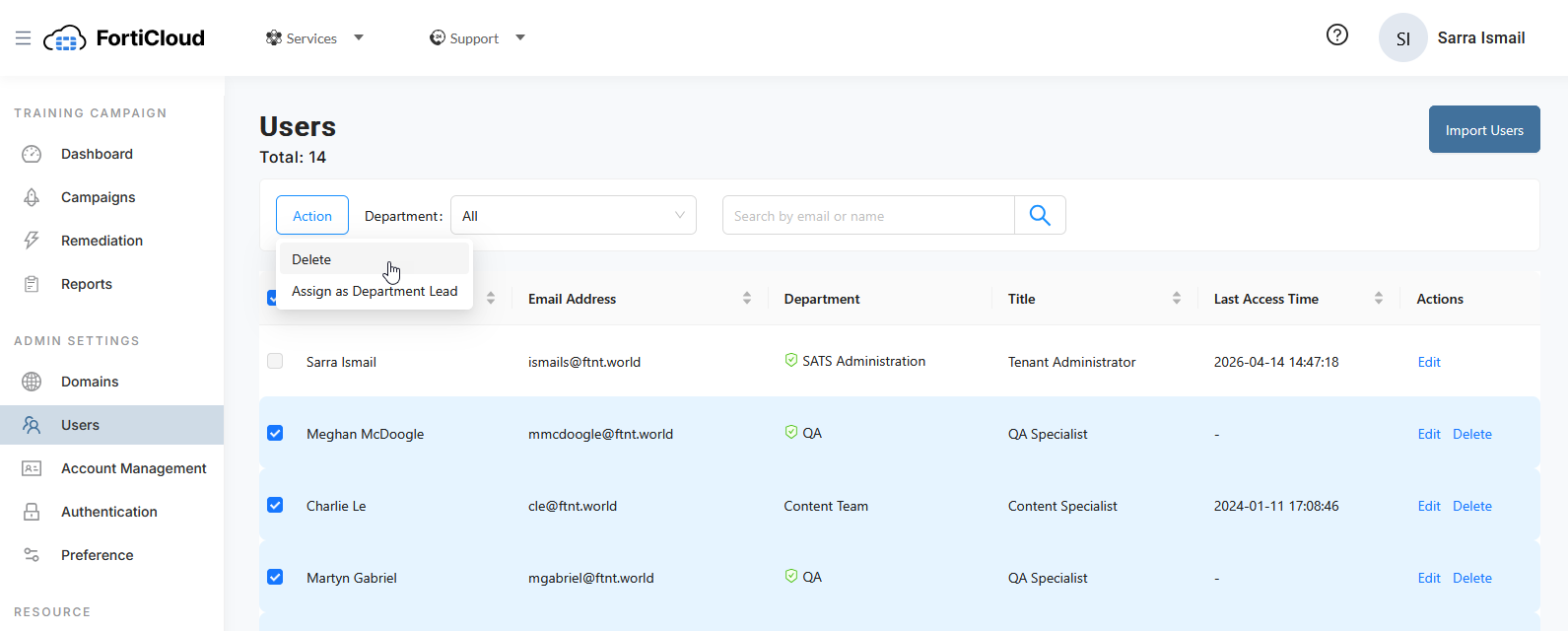
Task: Click the Services gear icon
Action: [x=274, y=38]
